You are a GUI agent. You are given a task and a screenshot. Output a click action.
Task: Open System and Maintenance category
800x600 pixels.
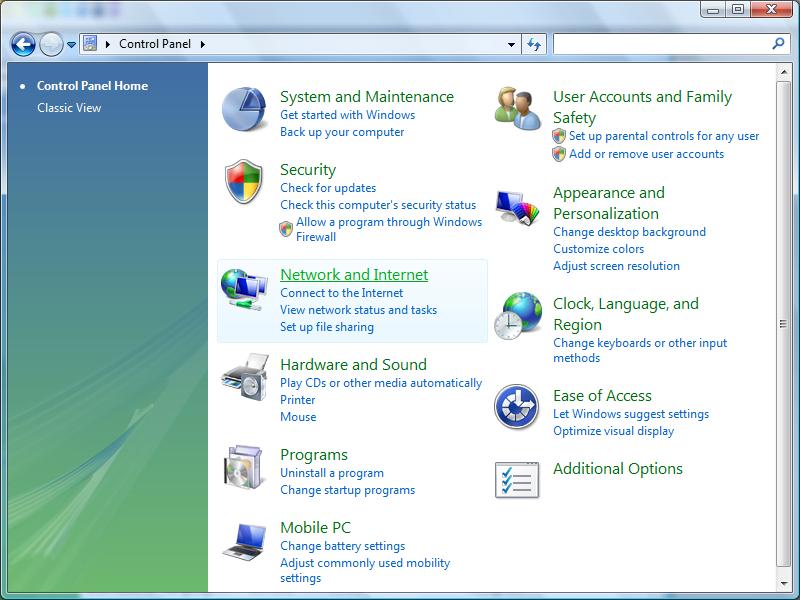367,96
